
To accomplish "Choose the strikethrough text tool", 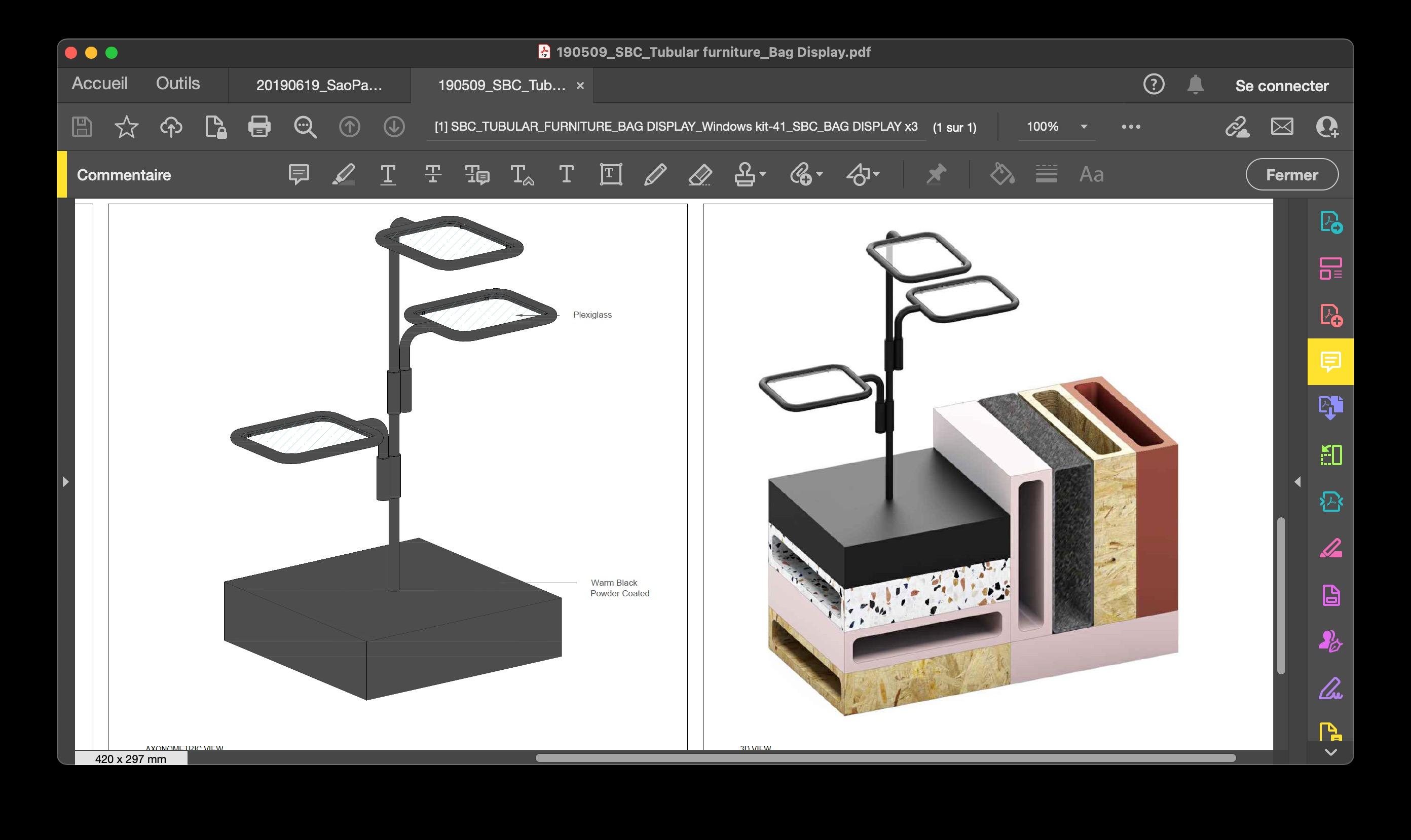I will click(x=433, y=174).
